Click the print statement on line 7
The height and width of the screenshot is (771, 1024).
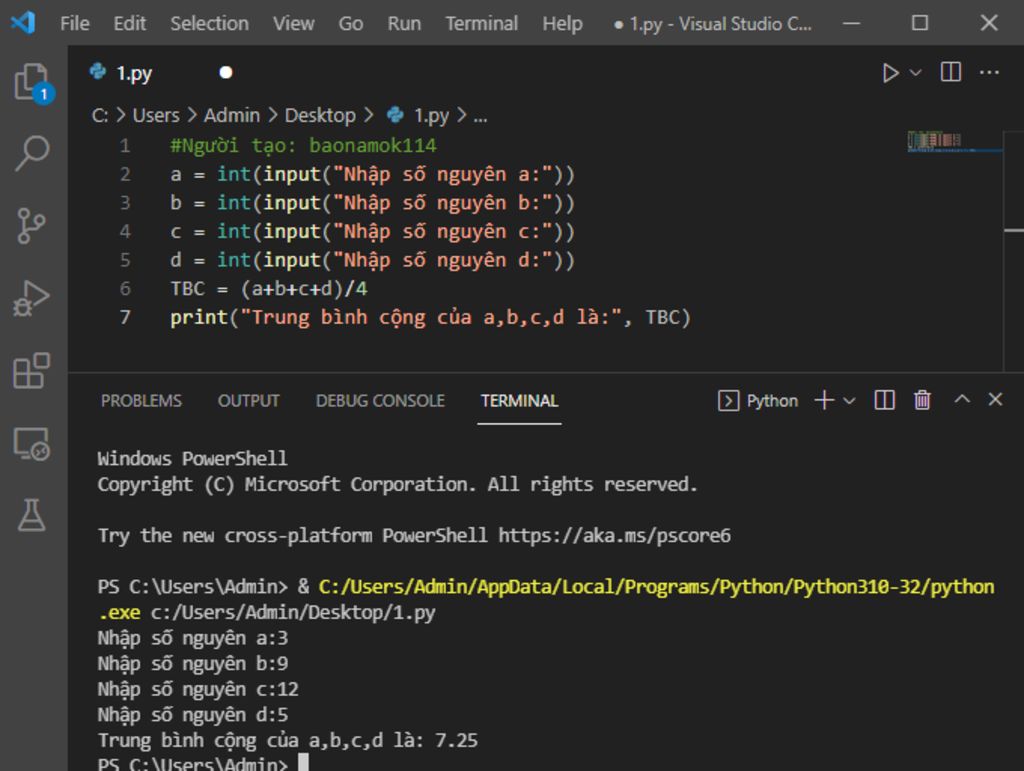(x=430, y=317)
